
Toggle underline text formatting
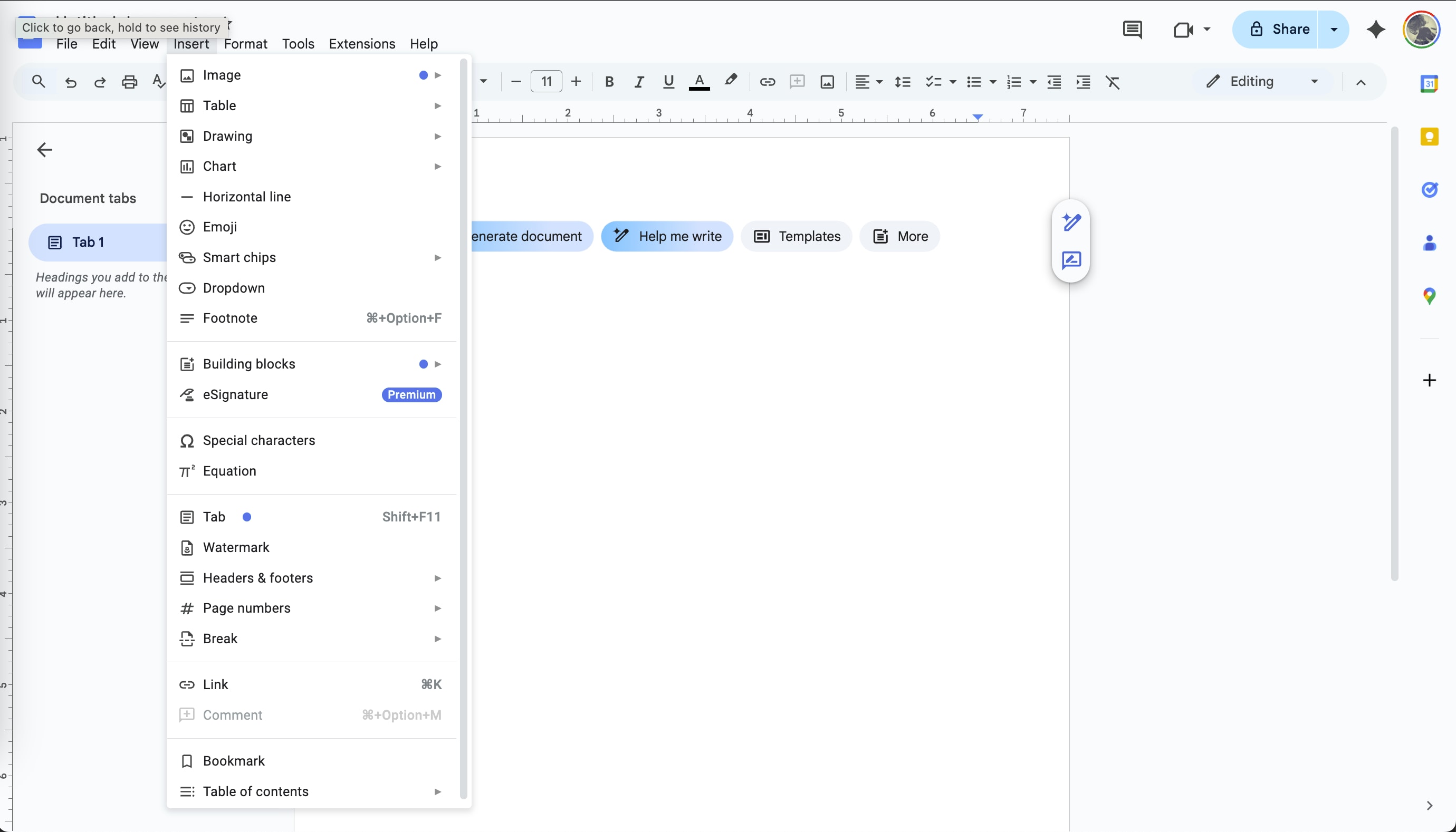pos(668,82)
